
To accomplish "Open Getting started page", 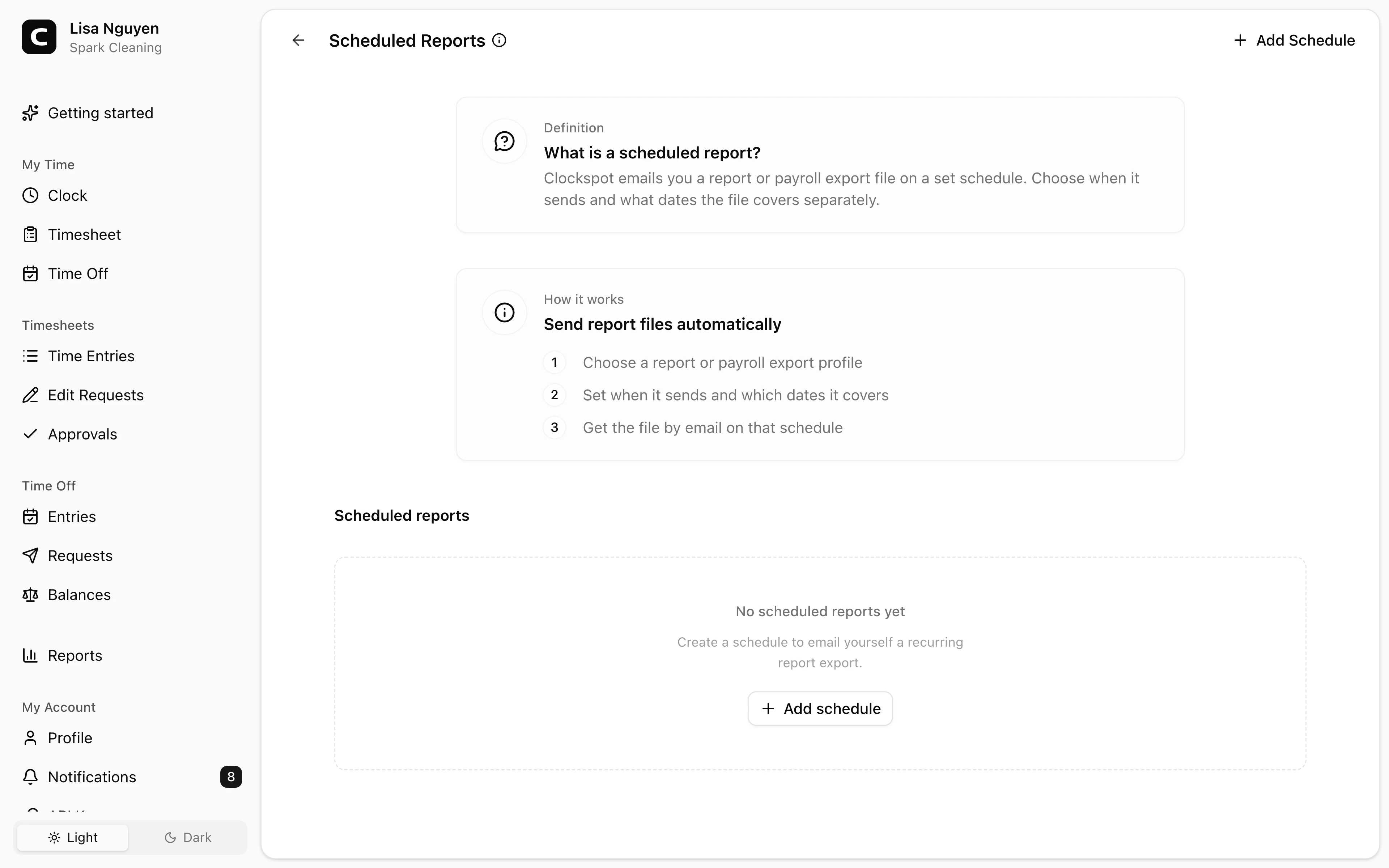I will click(101, 113).
